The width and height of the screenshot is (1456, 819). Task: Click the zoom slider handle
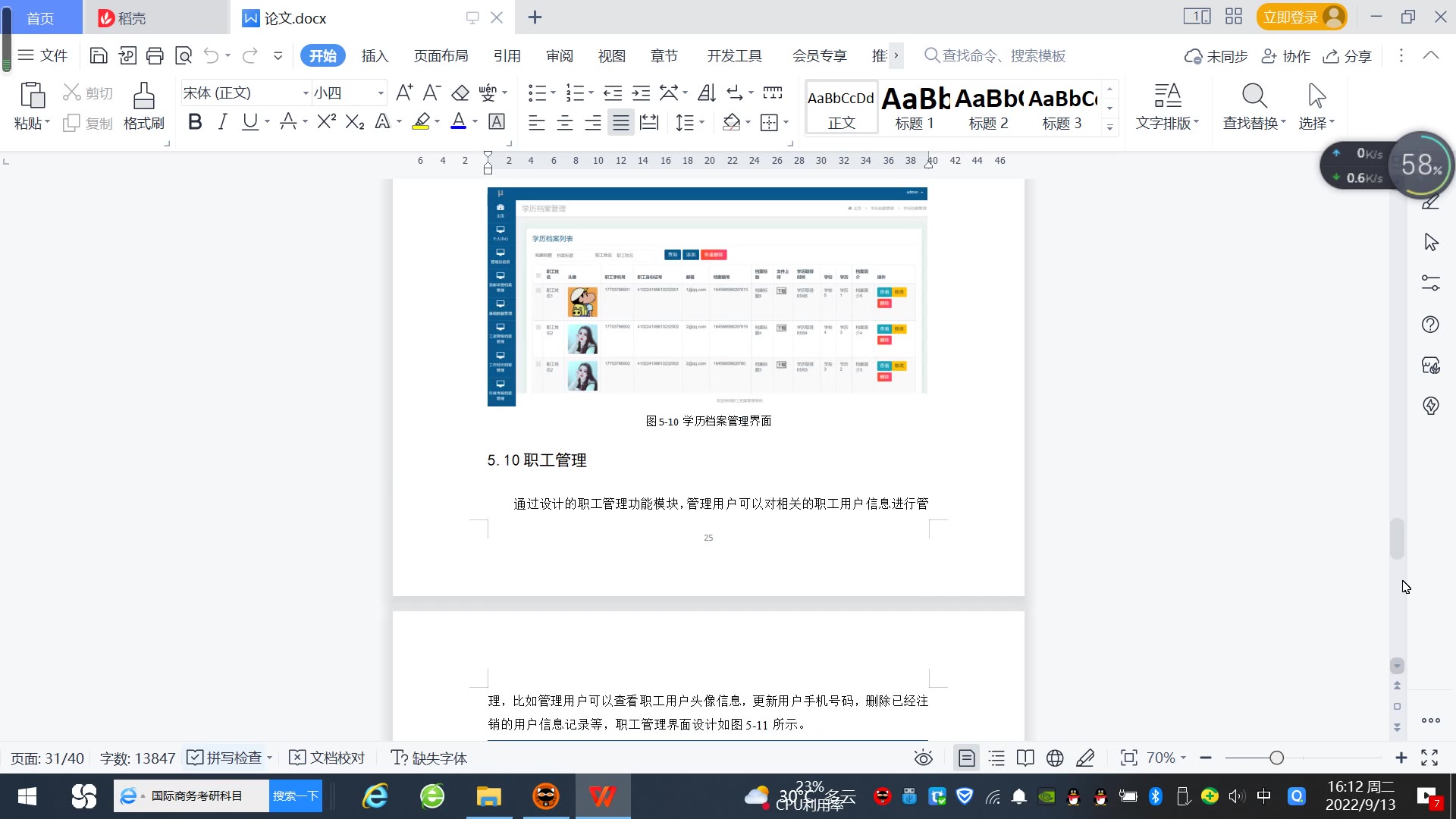(1276, 758)
